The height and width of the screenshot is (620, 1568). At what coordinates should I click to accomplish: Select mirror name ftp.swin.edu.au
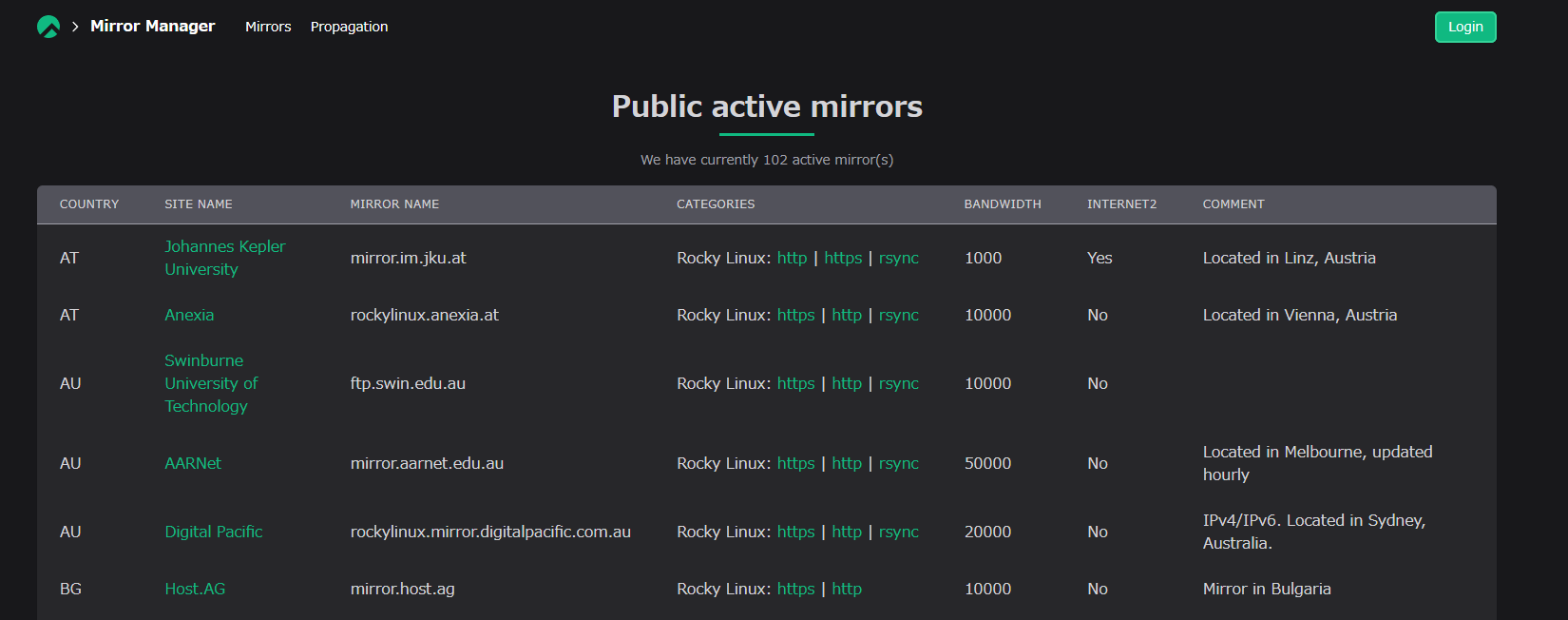point(408,383)
